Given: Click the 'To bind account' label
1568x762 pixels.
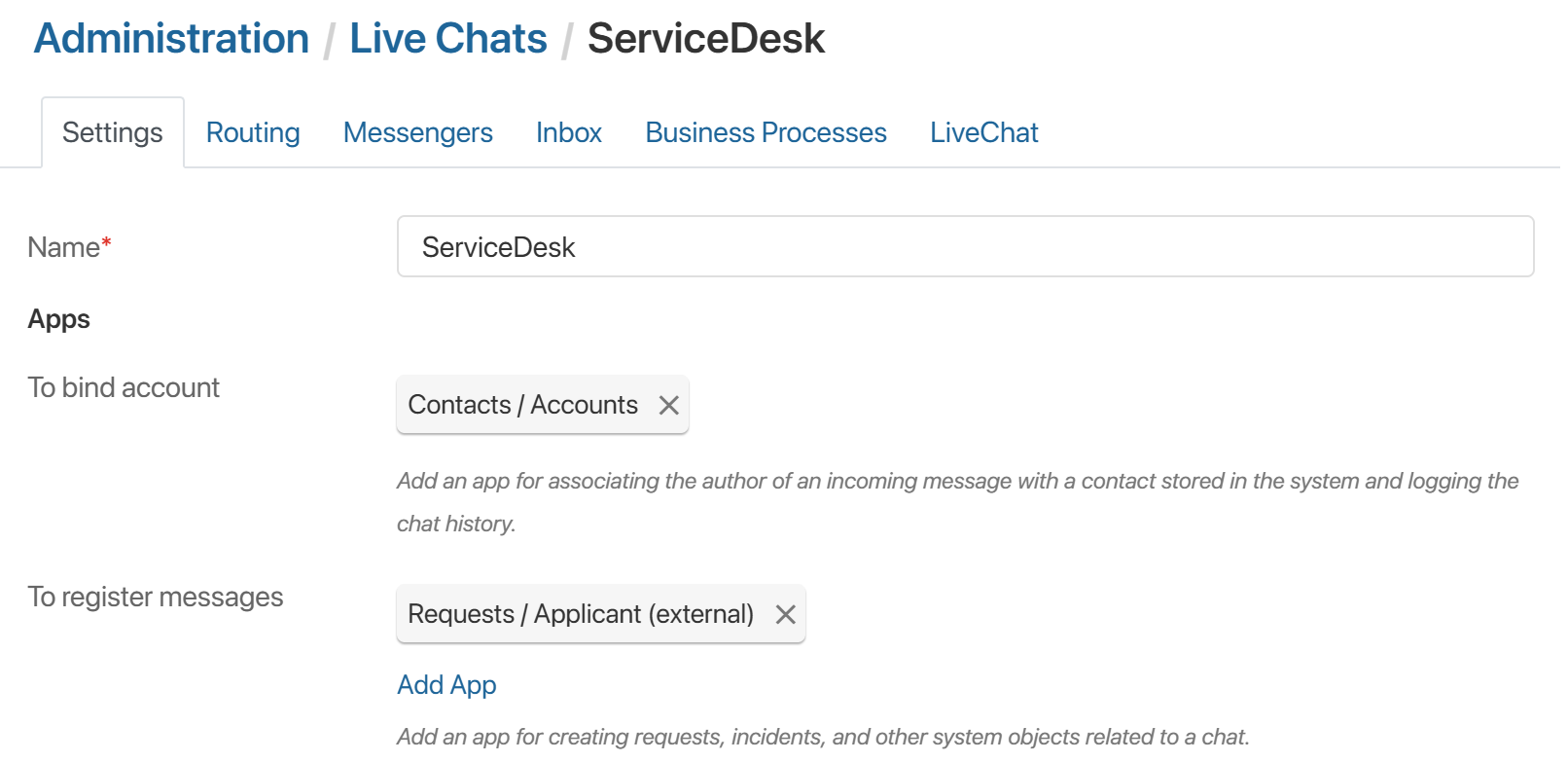Looking at the screenshot, I should 124,387.
